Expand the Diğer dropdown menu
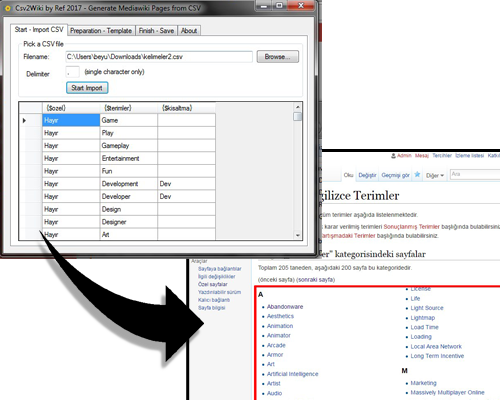Viewport: 500px width, 400px height. [435, 176]
